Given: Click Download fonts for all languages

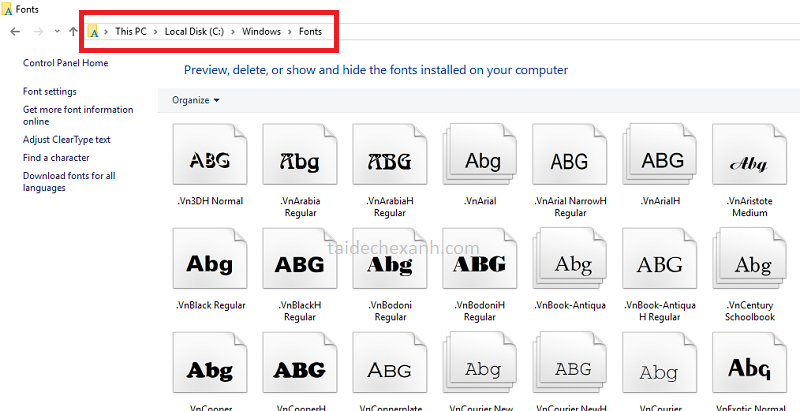Looking at the screenshot, I should (69, 182).
